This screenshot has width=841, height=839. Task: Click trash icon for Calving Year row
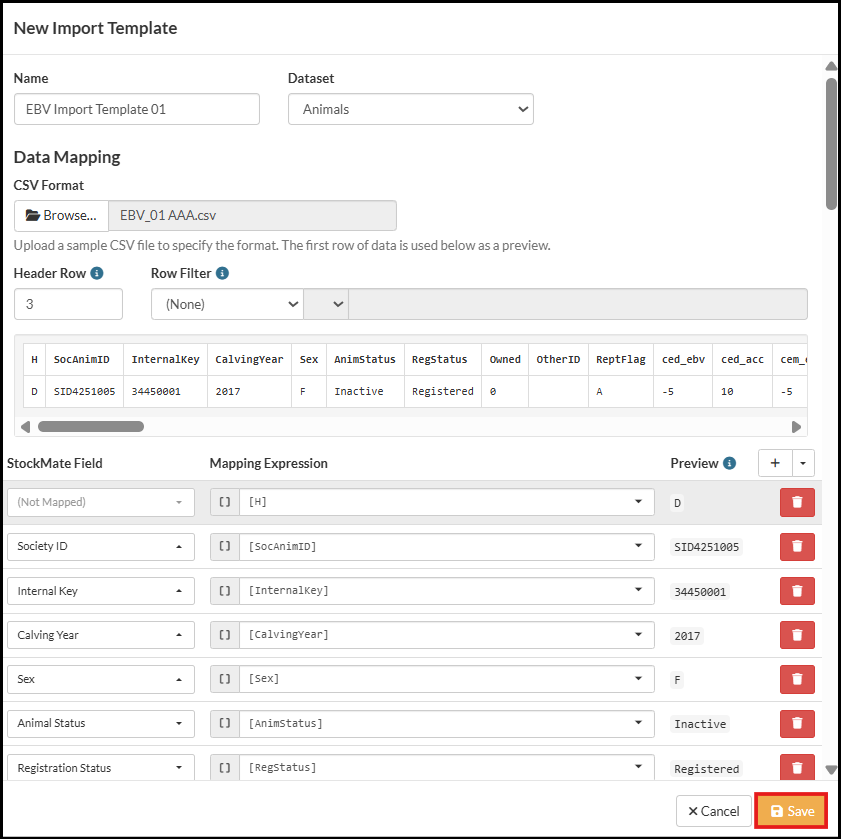(x=797, y=635)
